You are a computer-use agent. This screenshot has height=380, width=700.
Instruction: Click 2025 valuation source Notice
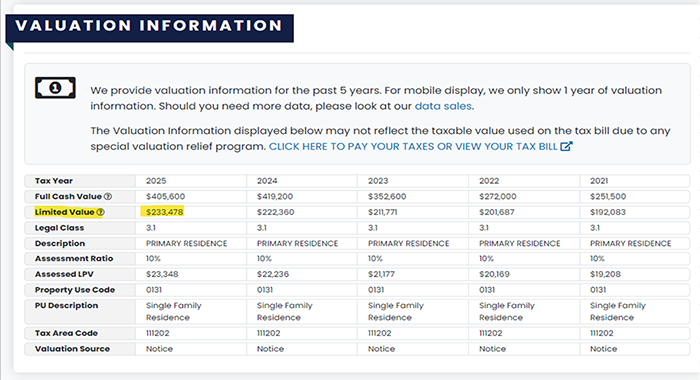click(159, 349)
